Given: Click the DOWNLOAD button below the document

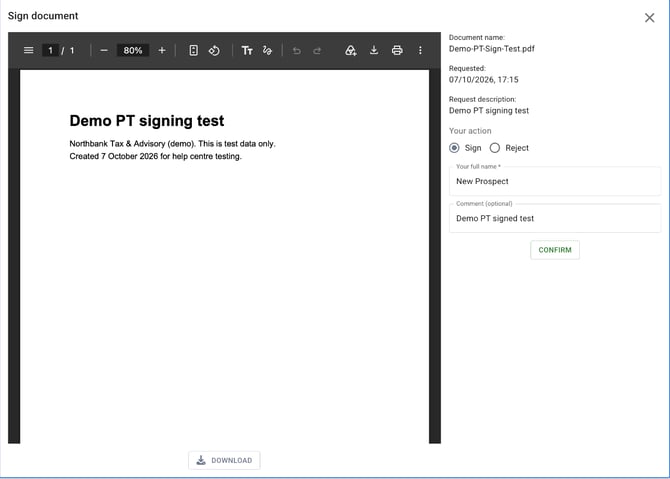Looking at the screenshot, I should tap(224, 460).
